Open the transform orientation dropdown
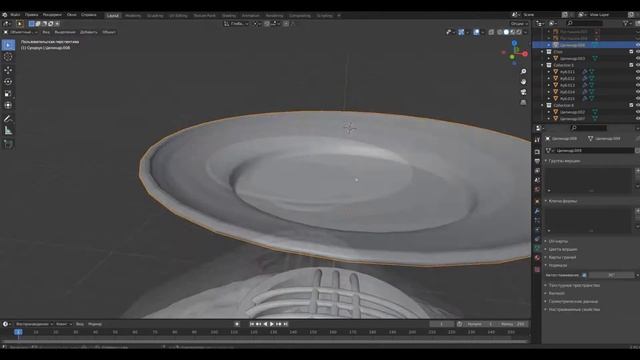The height and width of the screenshot is (360, 640). click(x=236, y=24)
